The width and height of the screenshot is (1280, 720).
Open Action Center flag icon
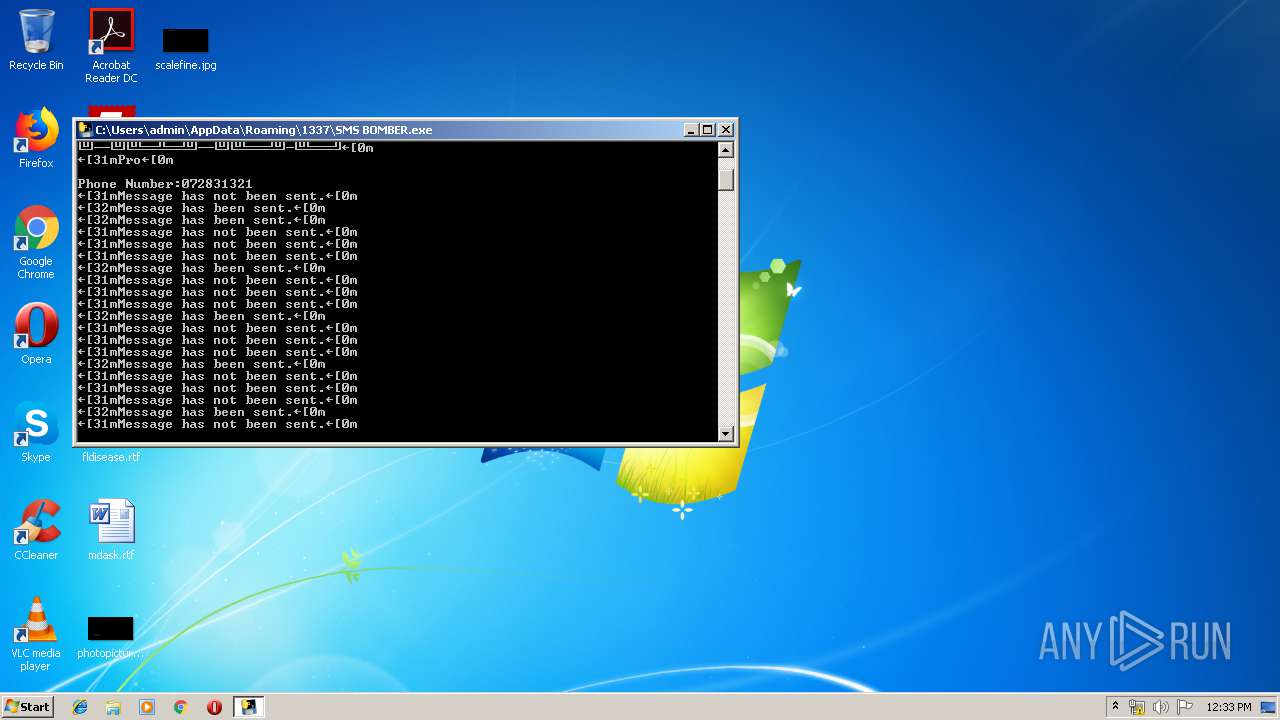1185,707
